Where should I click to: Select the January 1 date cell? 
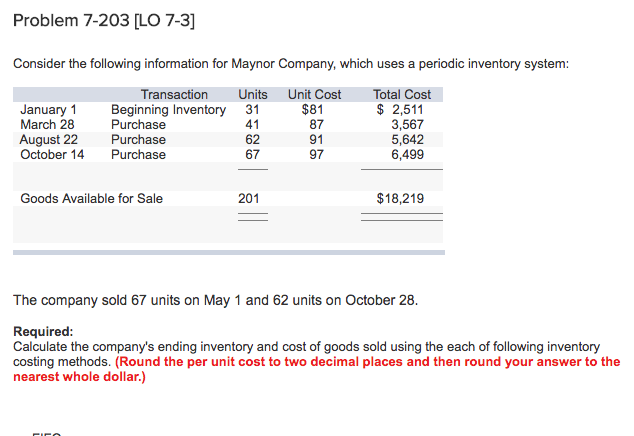(x=49, y=110)
